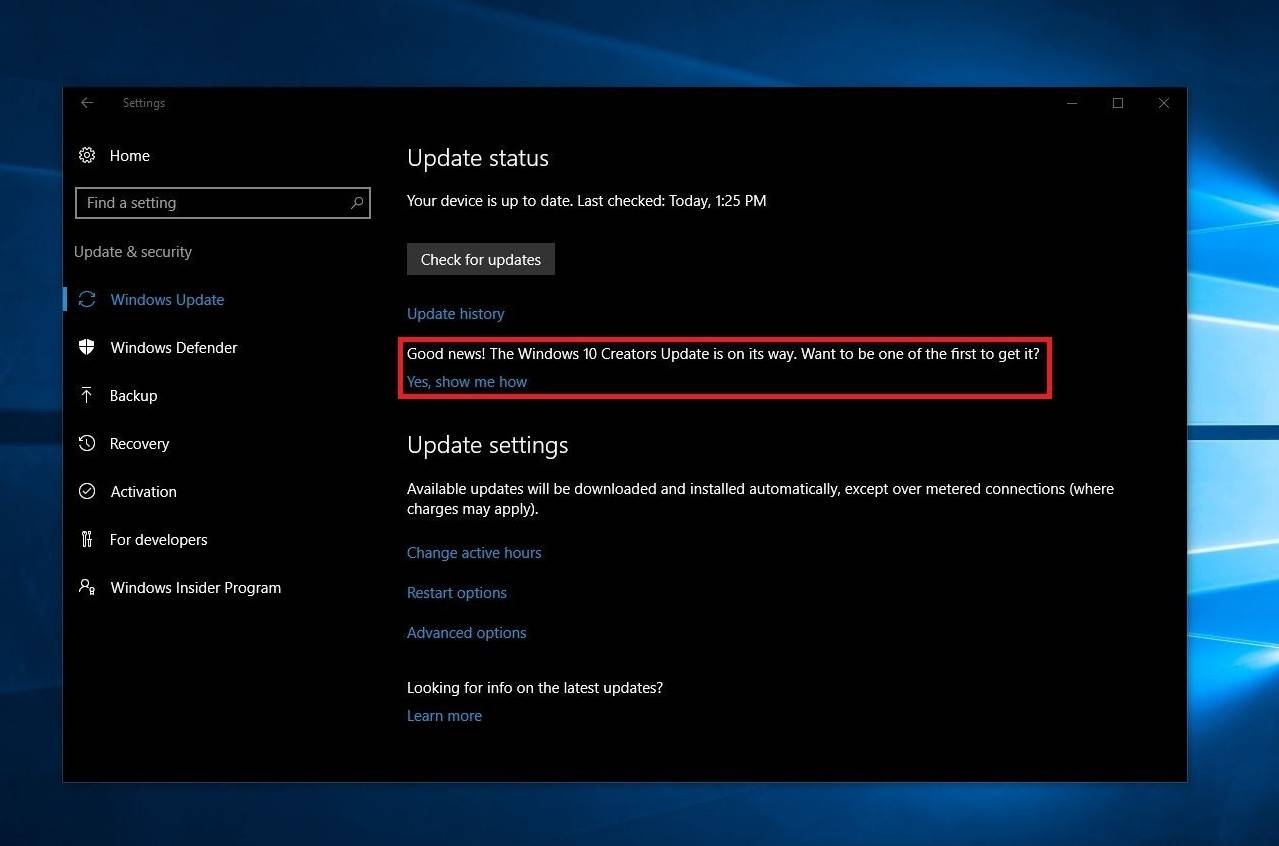Open Restart options link
The image size is (1279, 846).
(x=457, y=593)
